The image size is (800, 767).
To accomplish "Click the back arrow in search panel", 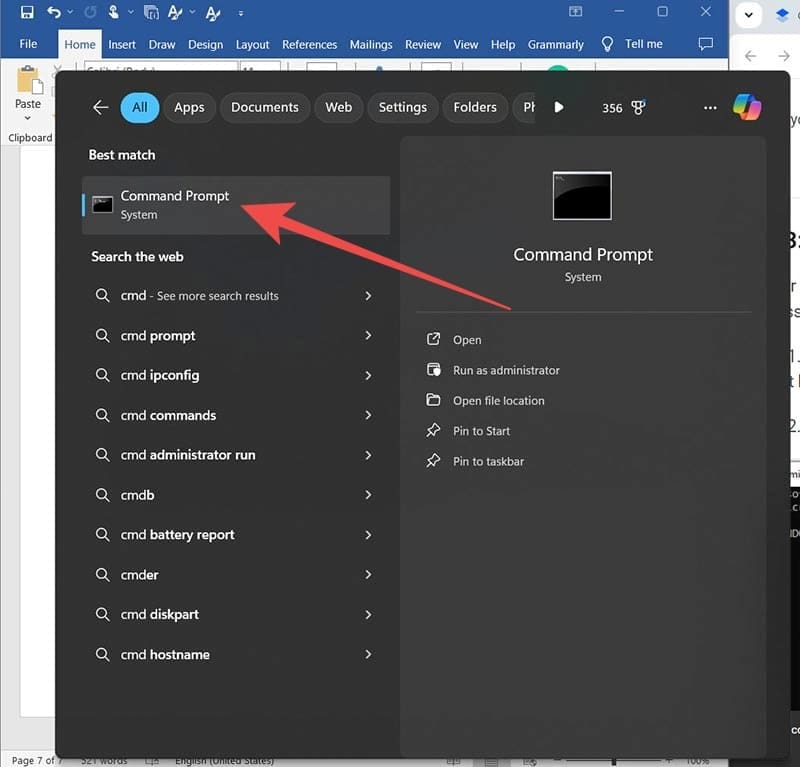I will pyautogui.click(x=101, y=107).
